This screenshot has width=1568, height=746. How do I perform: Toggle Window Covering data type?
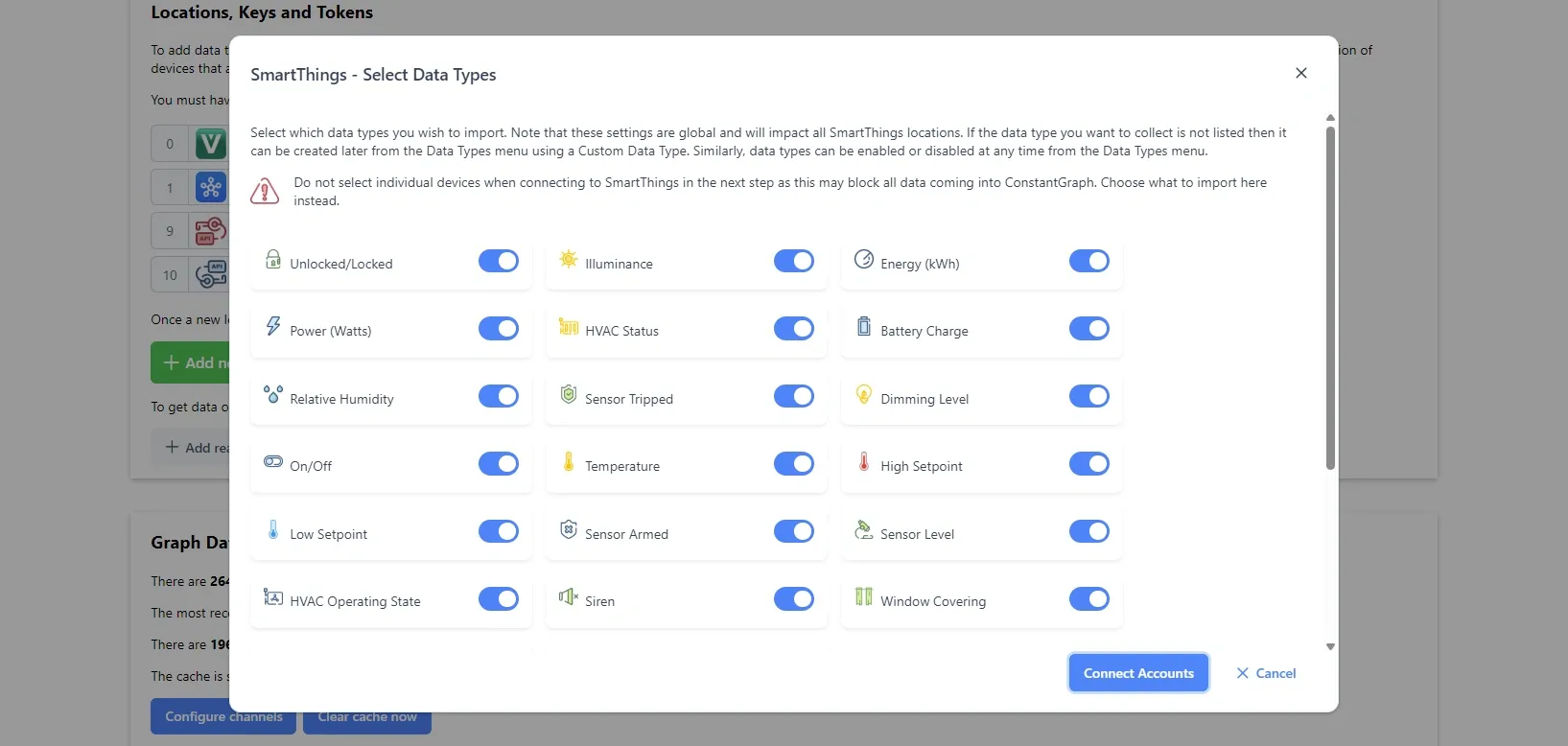click(1089, 598)
